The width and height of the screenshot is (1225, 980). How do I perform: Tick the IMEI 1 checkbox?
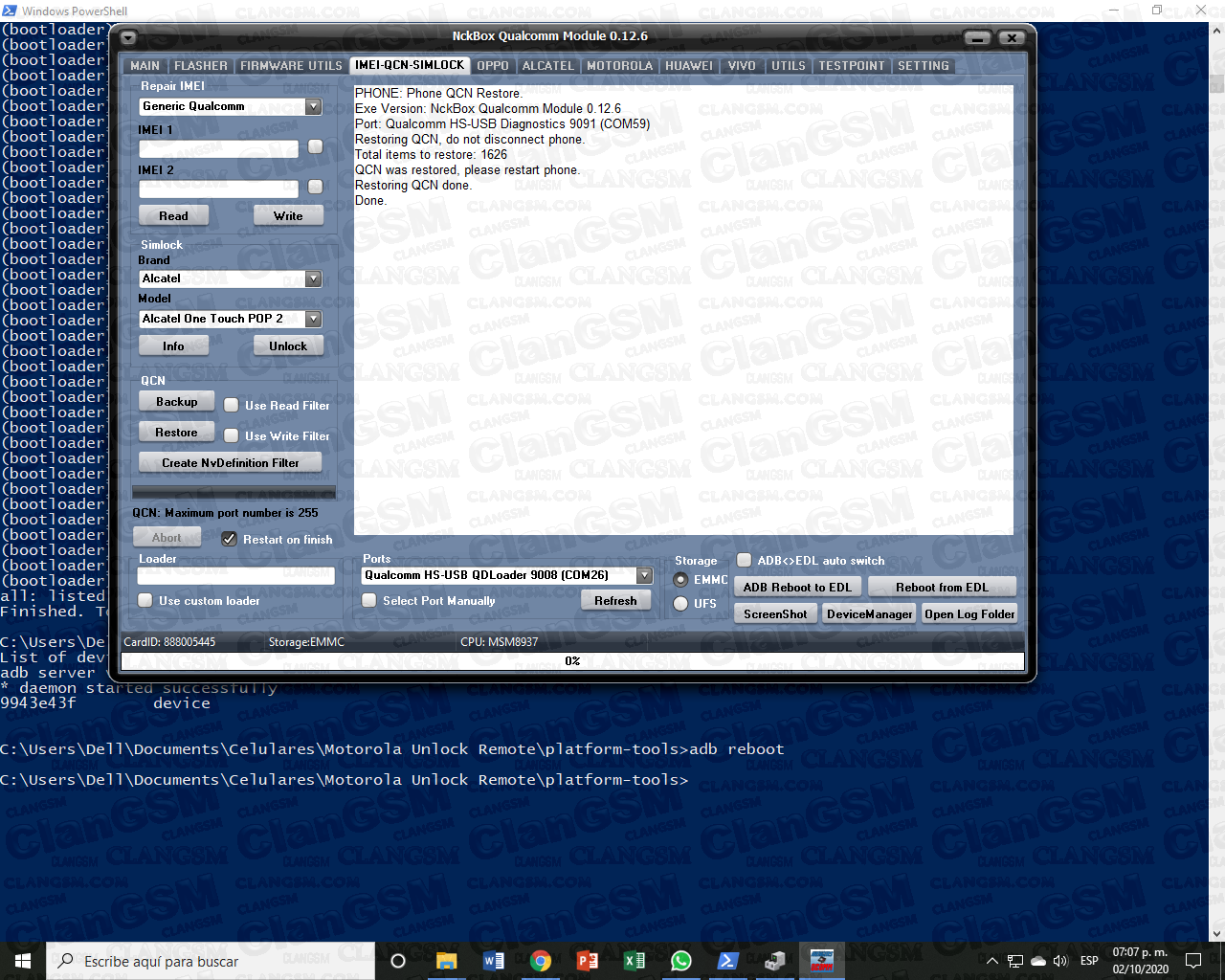316,146
